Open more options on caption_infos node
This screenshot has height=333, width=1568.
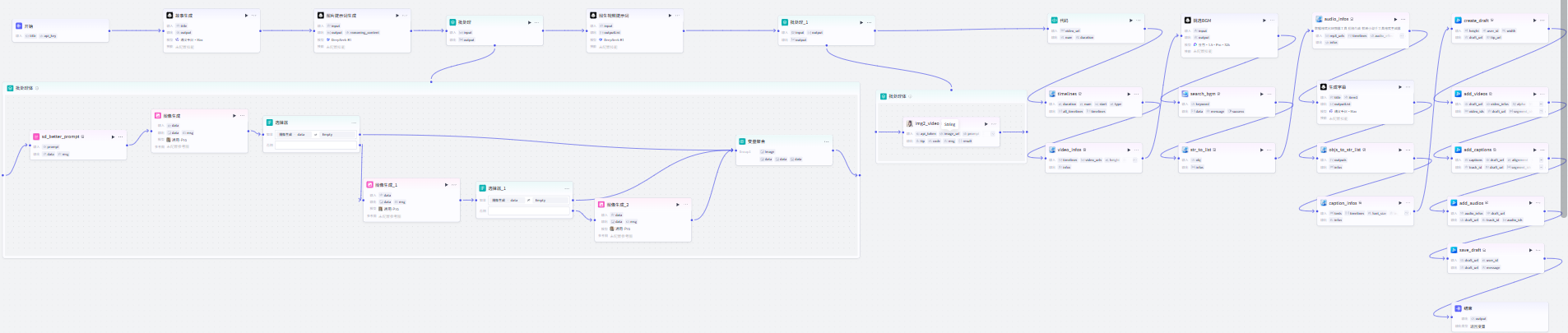(1408, 203)
